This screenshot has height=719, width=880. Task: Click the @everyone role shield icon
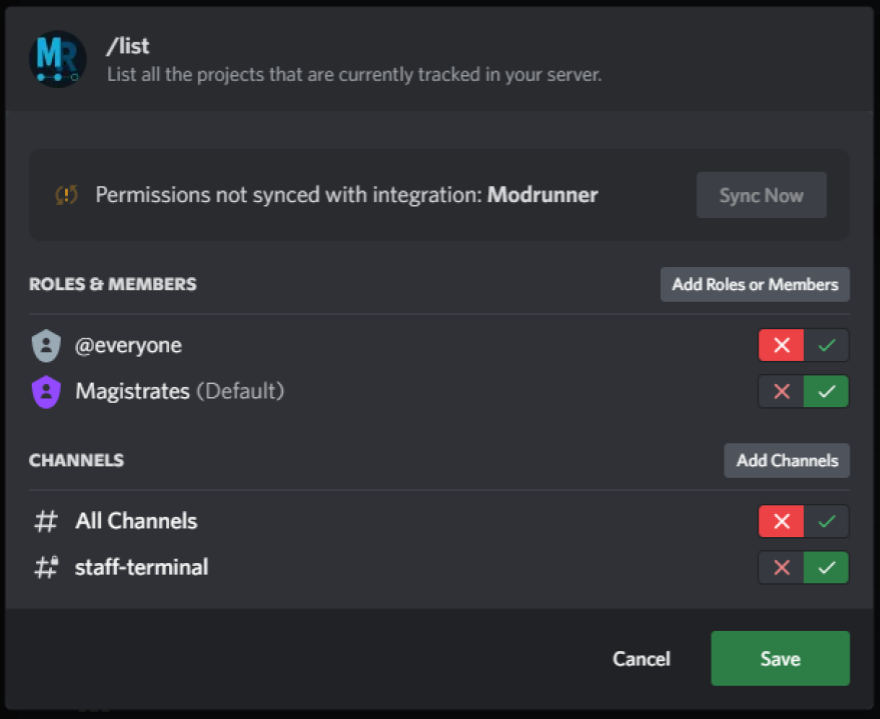[46, 346]
